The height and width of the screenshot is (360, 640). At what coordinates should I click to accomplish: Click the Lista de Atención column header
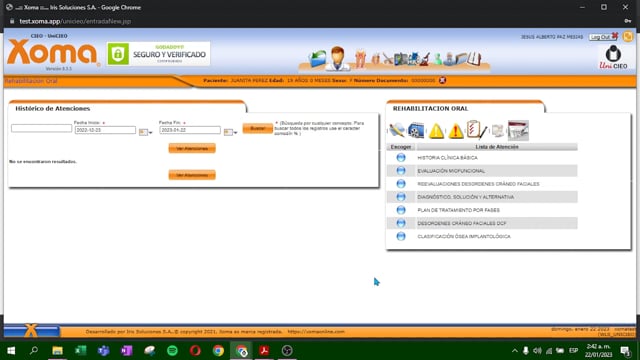(x=497, y=147)
